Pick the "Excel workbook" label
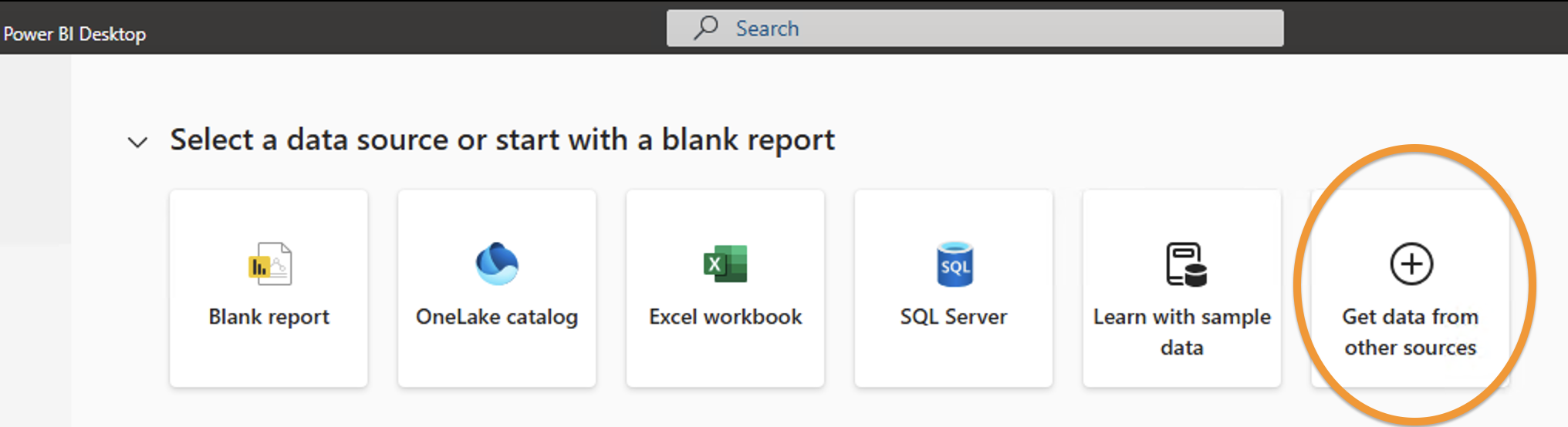Screen dimensions: 1568x427 725,317
